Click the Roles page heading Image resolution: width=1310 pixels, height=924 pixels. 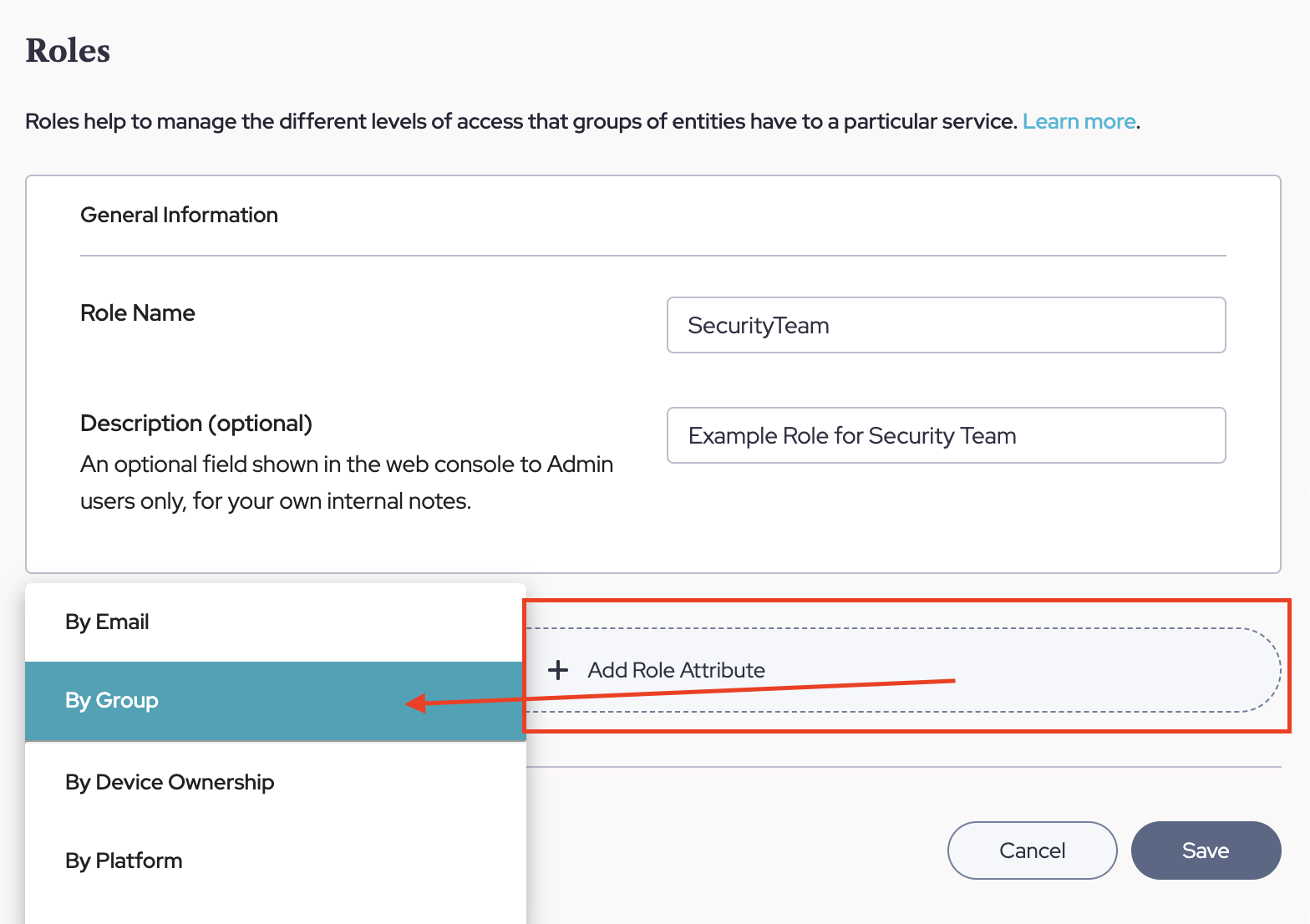pyautogui.click(x=68, y=51)
